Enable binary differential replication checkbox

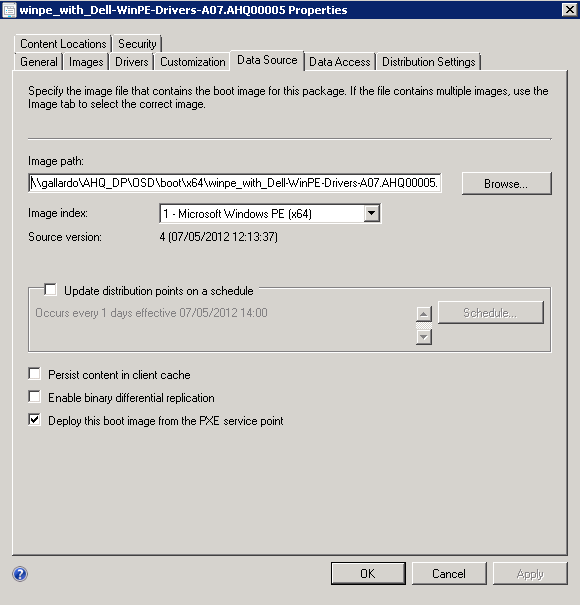pyautogui.click(x=34, y=397)
